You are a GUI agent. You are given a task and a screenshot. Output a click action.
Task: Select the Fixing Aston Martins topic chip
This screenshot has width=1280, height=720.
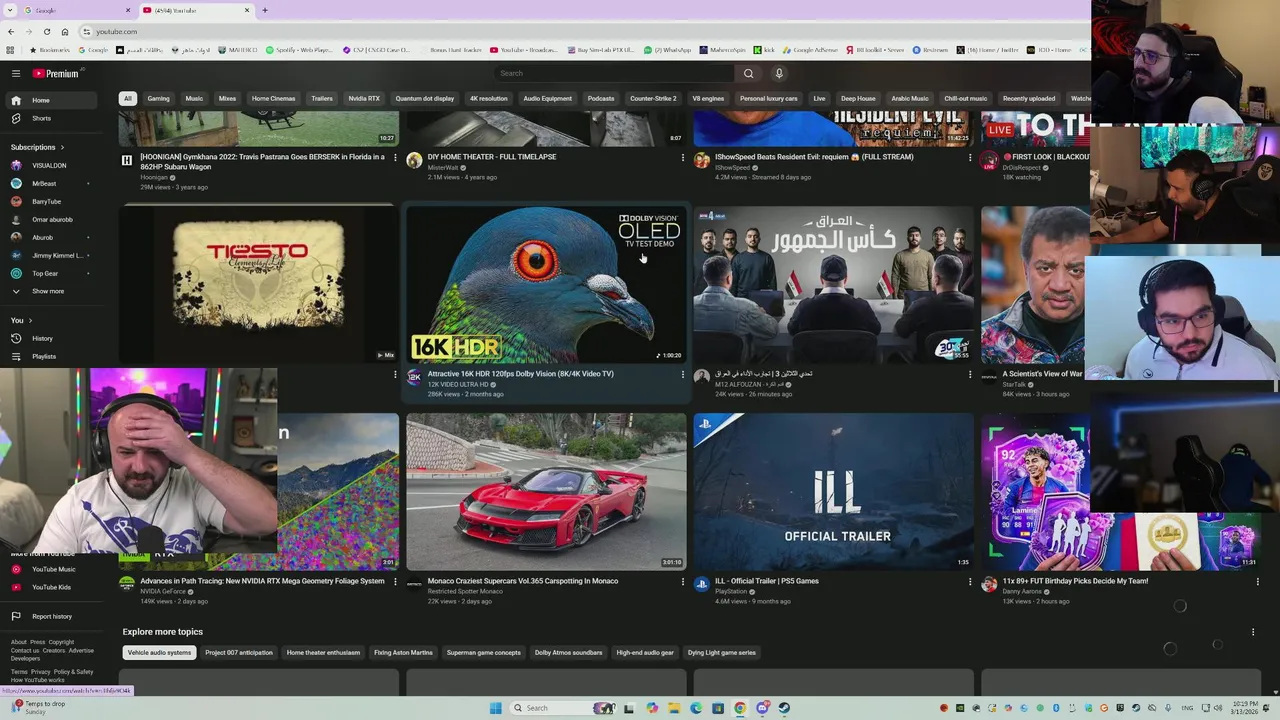(403, 652)
